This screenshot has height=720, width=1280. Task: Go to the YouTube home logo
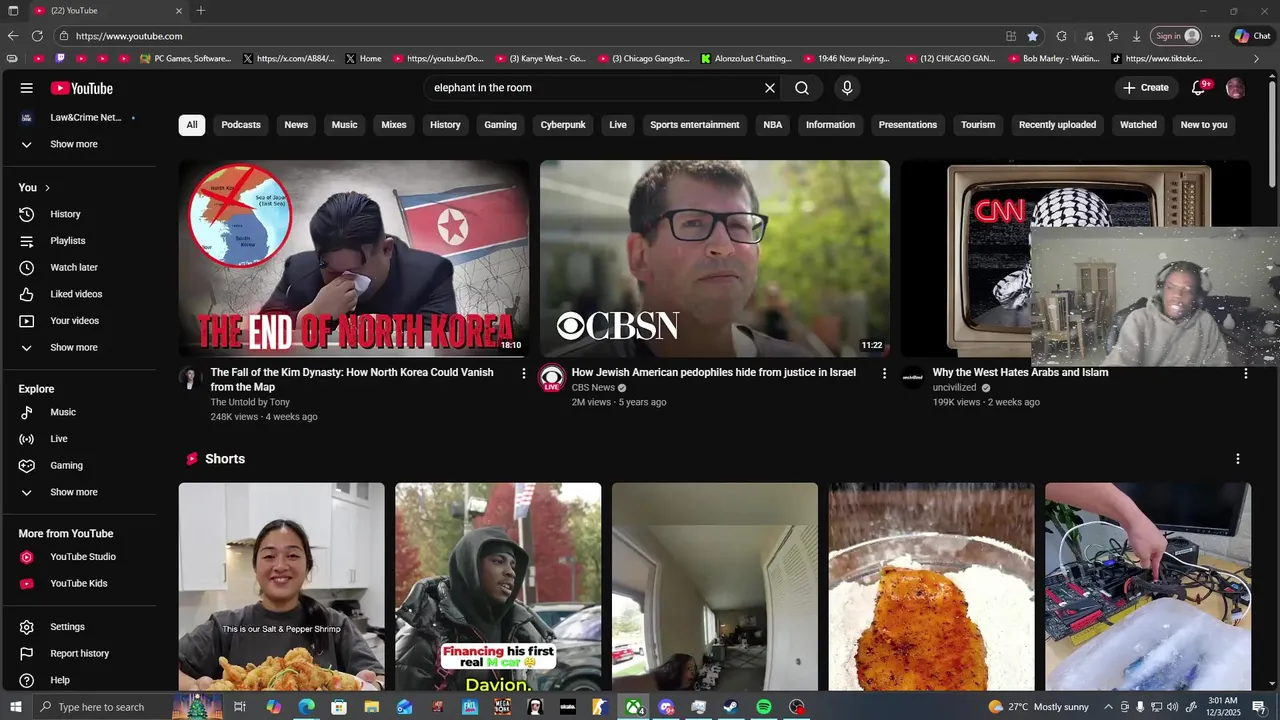(x=82, y=88)
